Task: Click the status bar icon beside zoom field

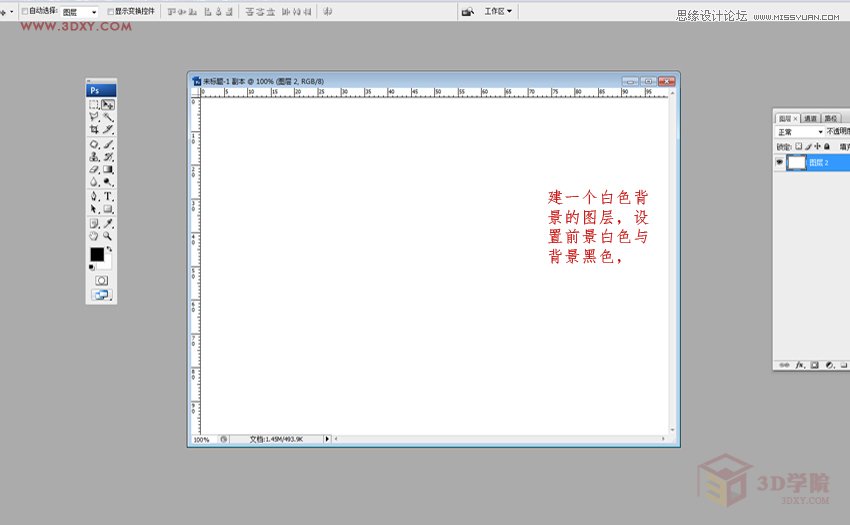Action: click(x=224, y=439)
